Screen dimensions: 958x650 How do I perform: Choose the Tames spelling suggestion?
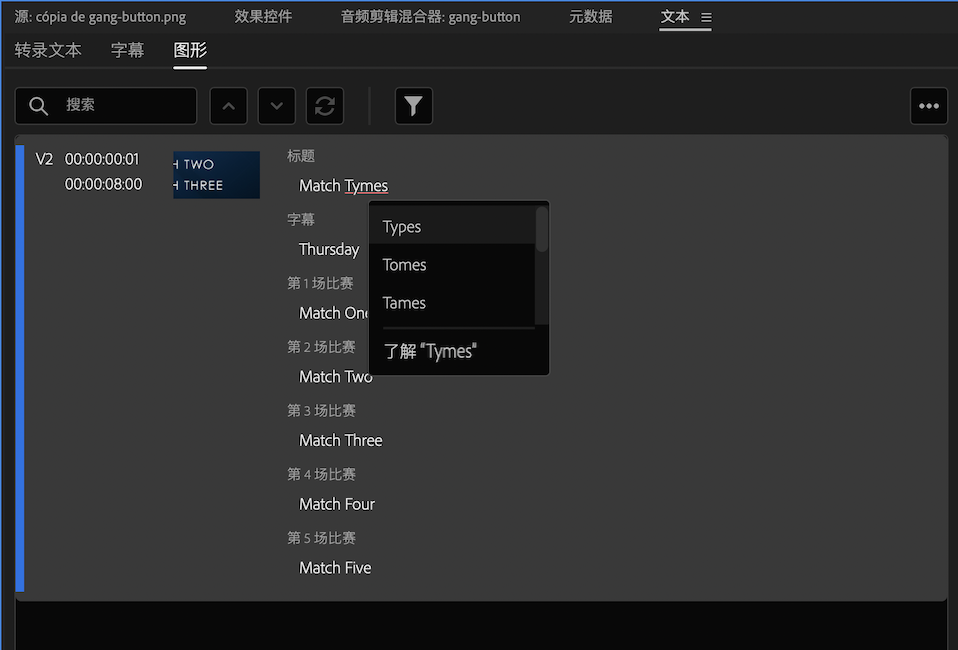pyautogui.click(x=452, y=302)
